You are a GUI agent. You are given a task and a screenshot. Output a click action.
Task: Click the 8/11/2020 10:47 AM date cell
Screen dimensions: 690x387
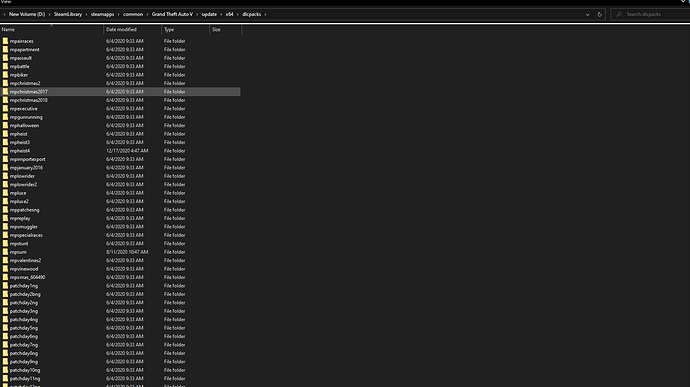(127, 252)
